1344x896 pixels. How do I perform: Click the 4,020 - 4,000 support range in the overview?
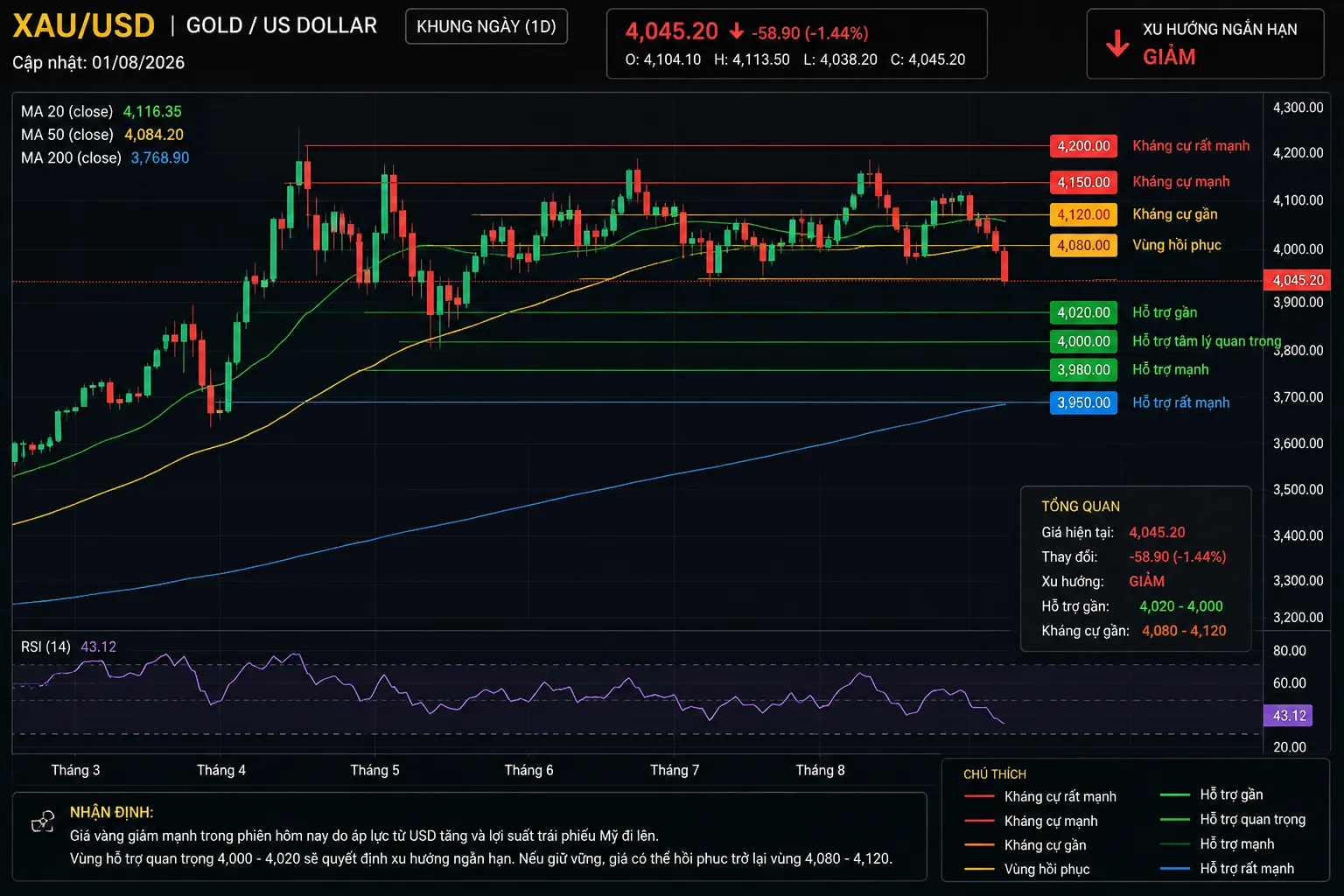coord(1181,606)
